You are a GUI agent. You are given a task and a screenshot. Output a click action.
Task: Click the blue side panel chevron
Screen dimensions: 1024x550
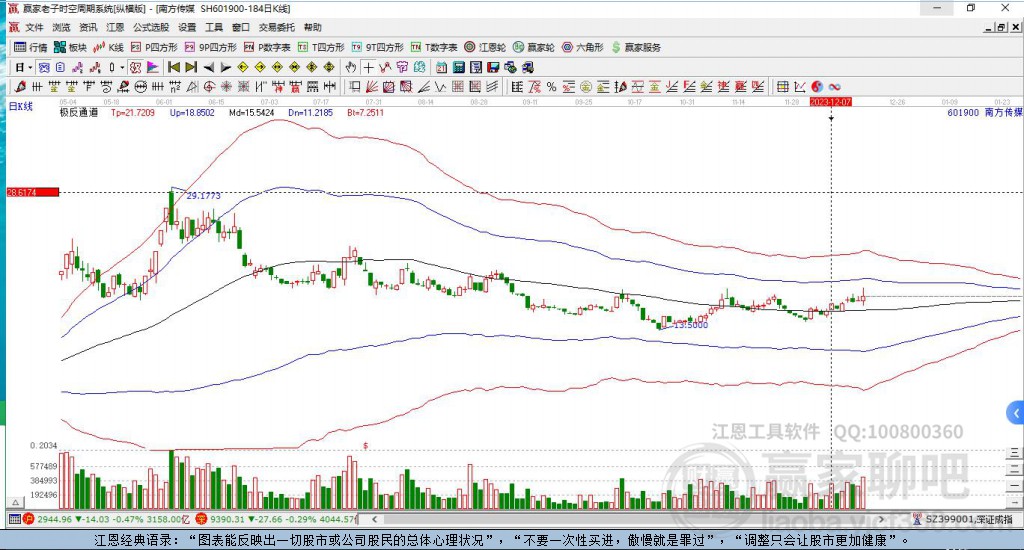[1015, 413]
